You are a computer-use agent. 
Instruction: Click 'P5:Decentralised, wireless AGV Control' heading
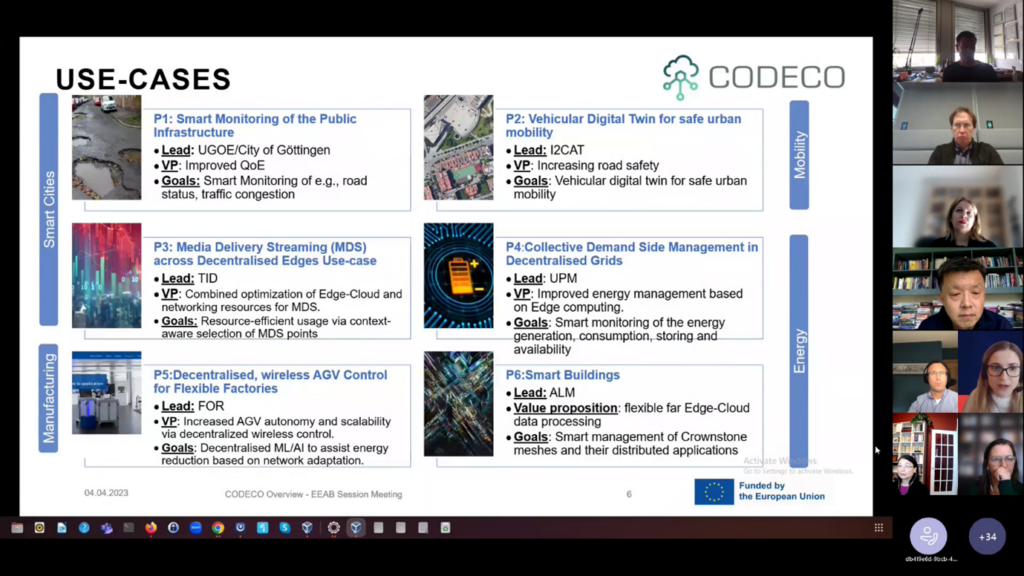tap(270, 381)
